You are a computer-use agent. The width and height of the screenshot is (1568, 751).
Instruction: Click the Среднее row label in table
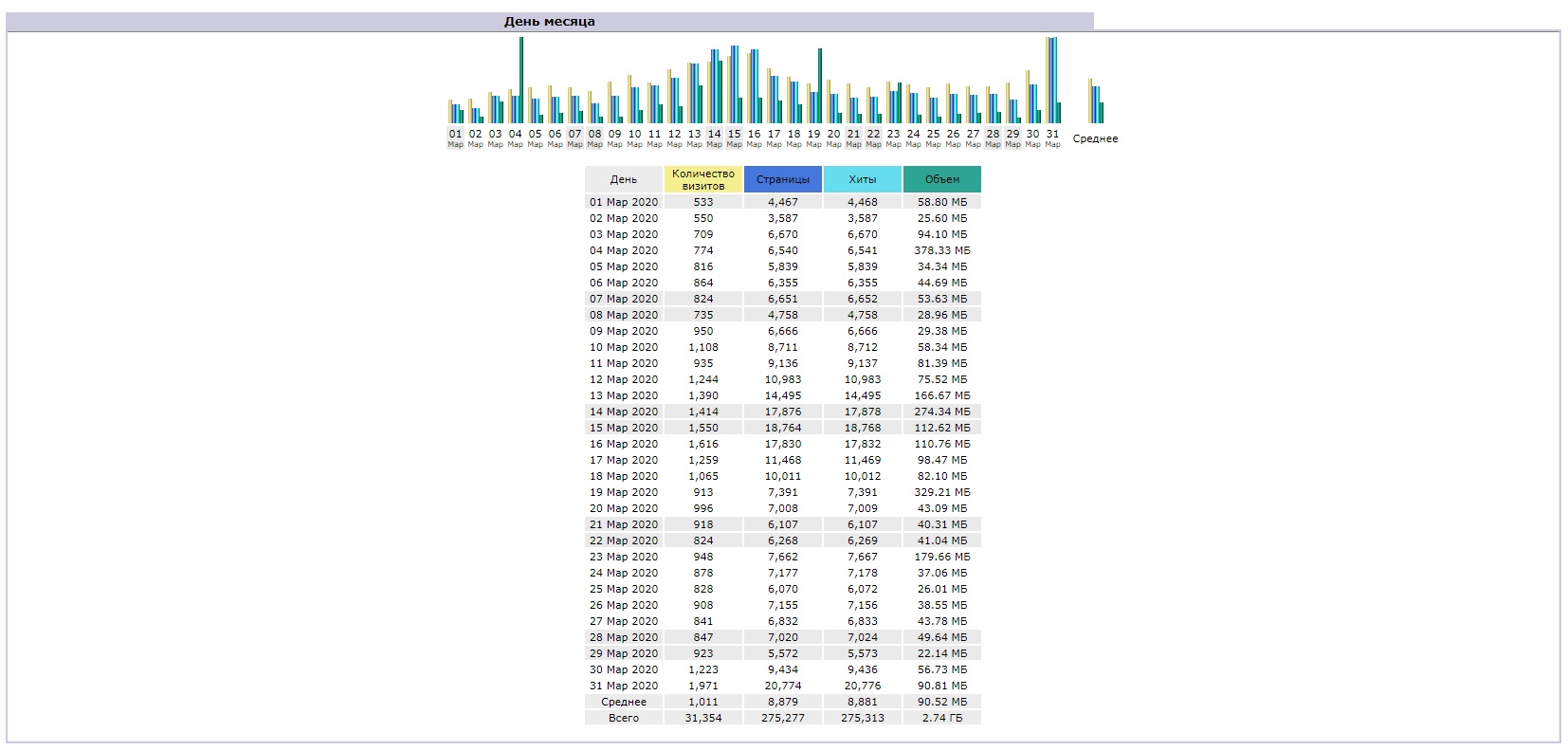[623, 702]
